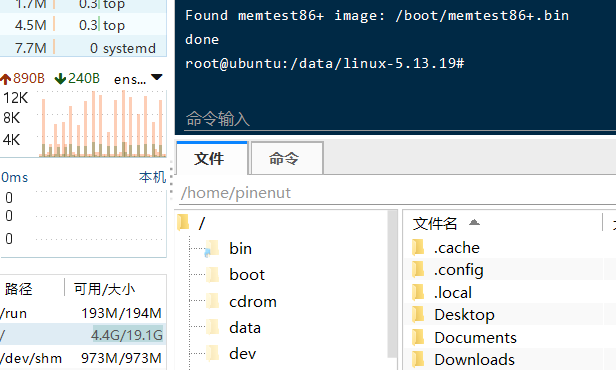Select the data folder in tree
This screenshot has width=616, height=370.
coord(245,328)
